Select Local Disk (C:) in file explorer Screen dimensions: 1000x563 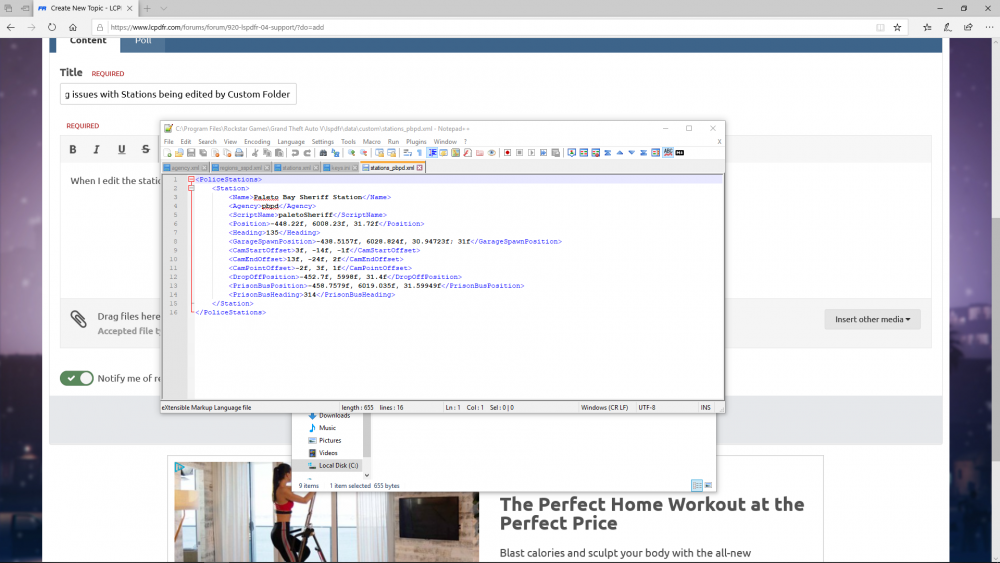pyautogui.click(x=338, y=465)
